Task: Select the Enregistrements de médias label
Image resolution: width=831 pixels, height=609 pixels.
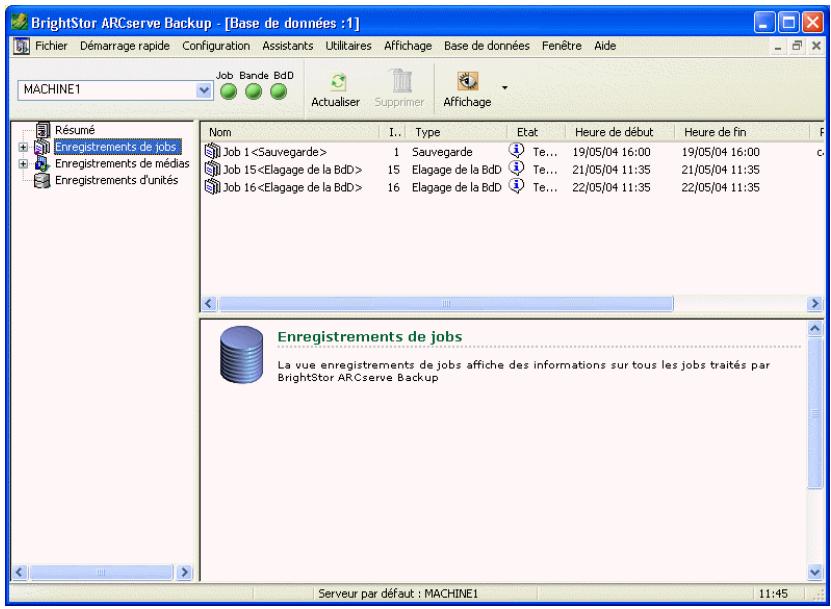Action: tap(122, 163)
